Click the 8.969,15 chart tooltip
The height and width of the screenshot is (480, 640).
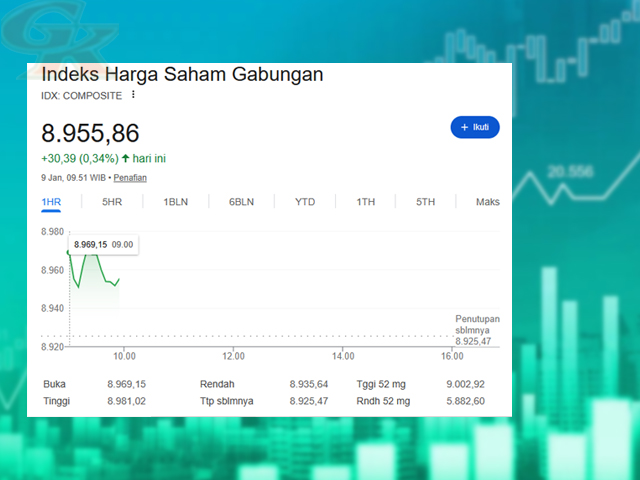pyautogui.click(x=103, y=244)
